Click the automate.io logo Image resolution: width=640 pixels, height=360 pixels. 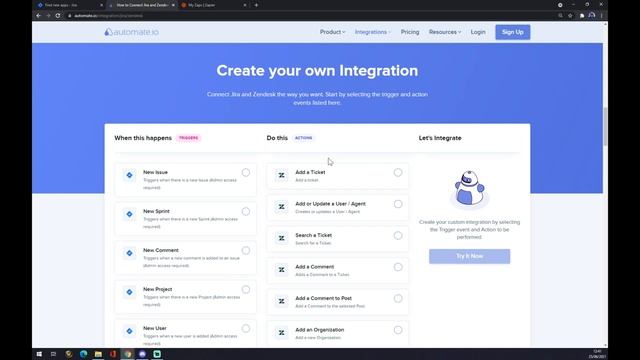tap(131, 32)
